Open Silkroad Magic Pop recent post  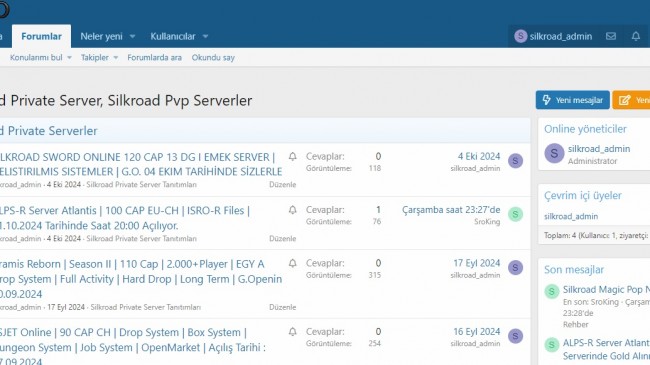[x=606, y=290]
